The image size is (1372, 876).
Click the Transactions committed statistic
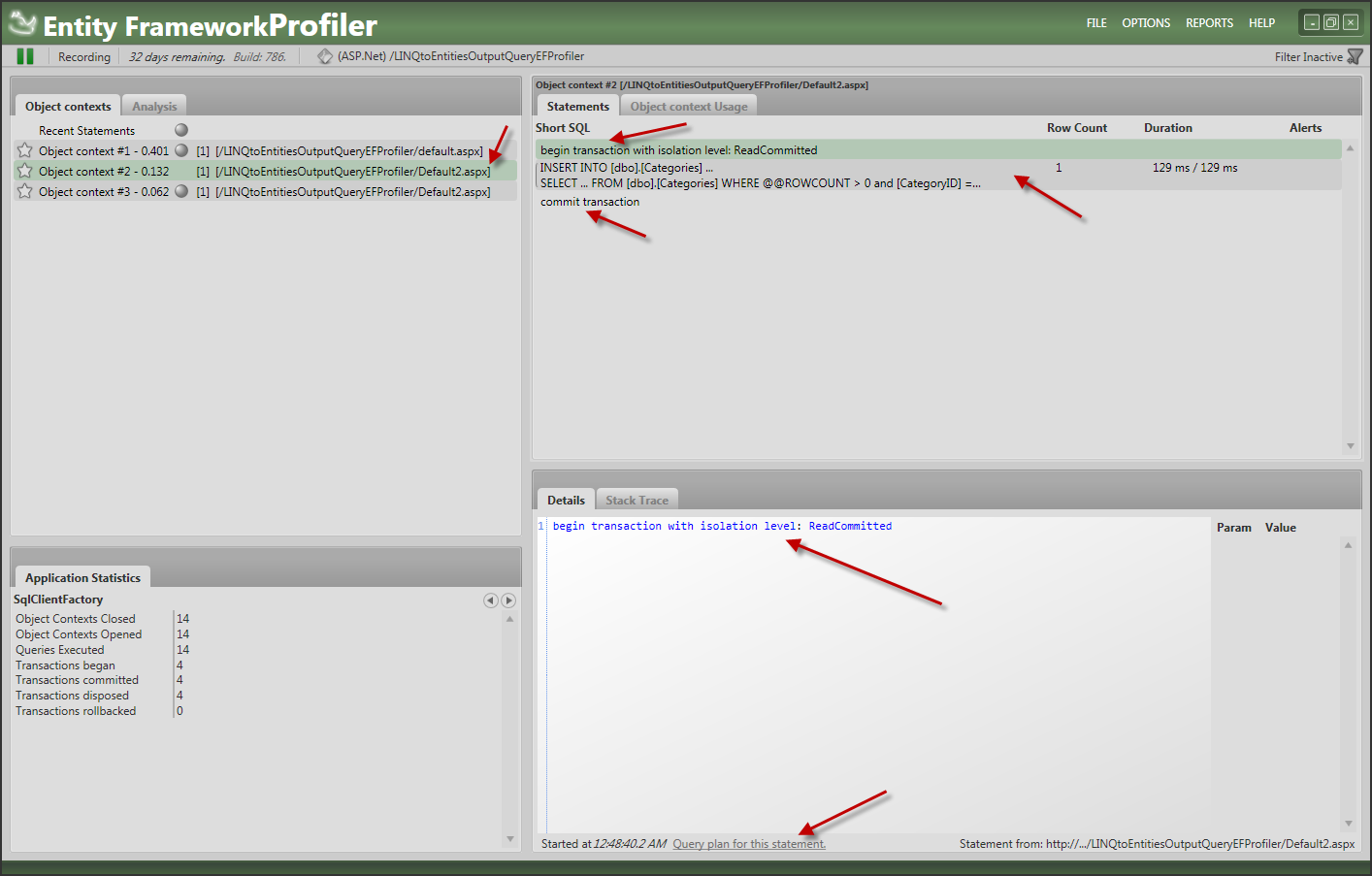(x=77, y=680)
